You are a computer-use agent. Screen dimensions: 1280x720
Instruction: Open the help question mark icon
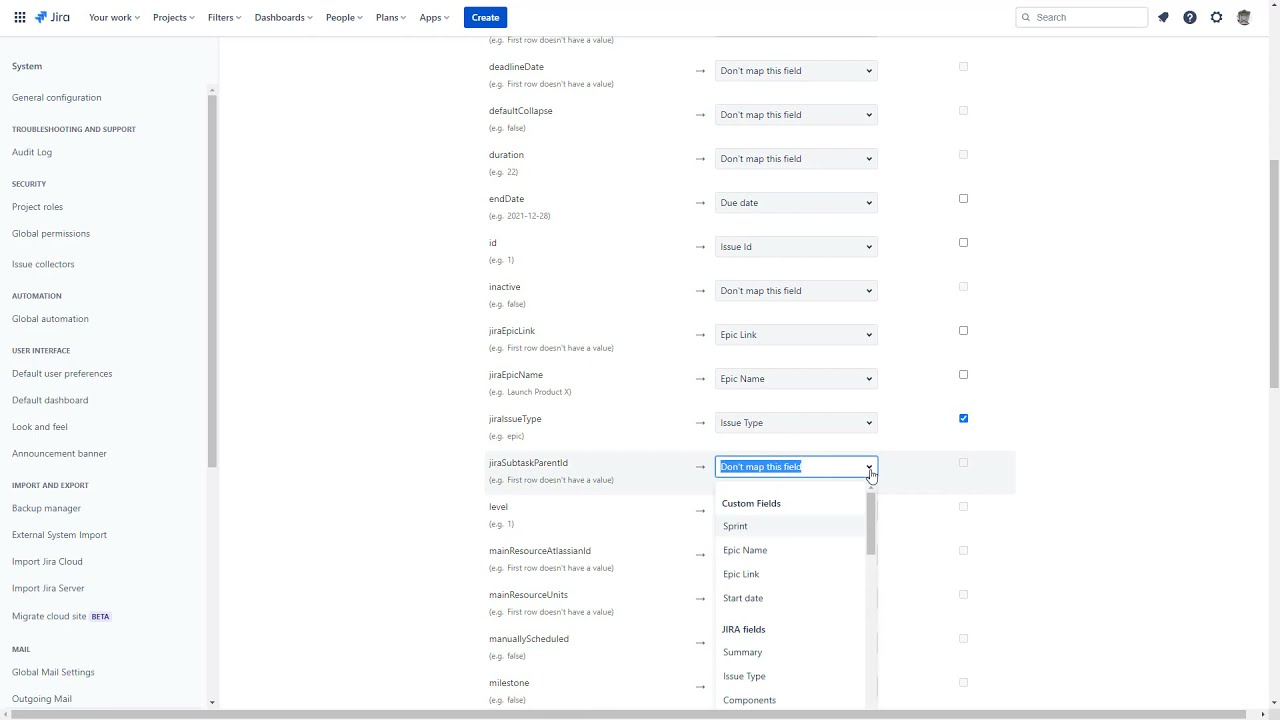click(x=1190, y=17)
